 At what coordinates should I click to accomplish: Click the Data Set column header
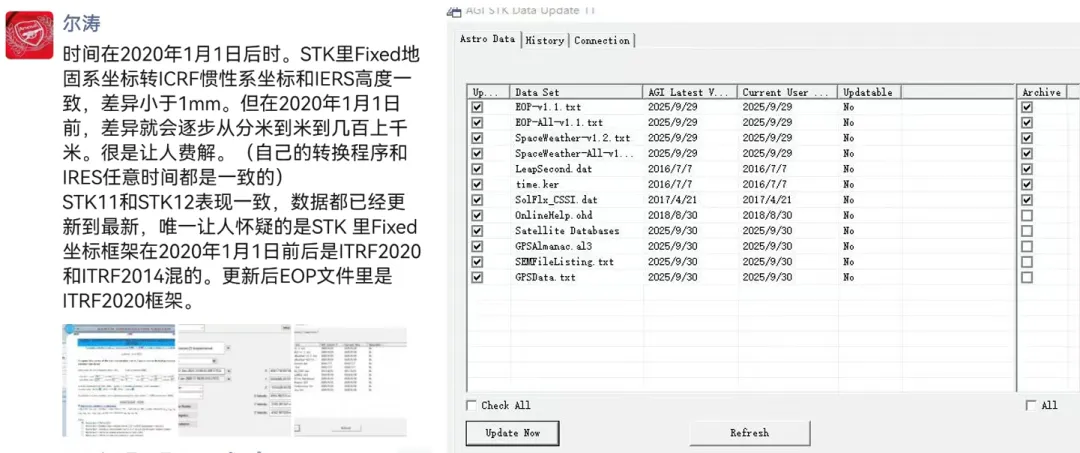577,92
